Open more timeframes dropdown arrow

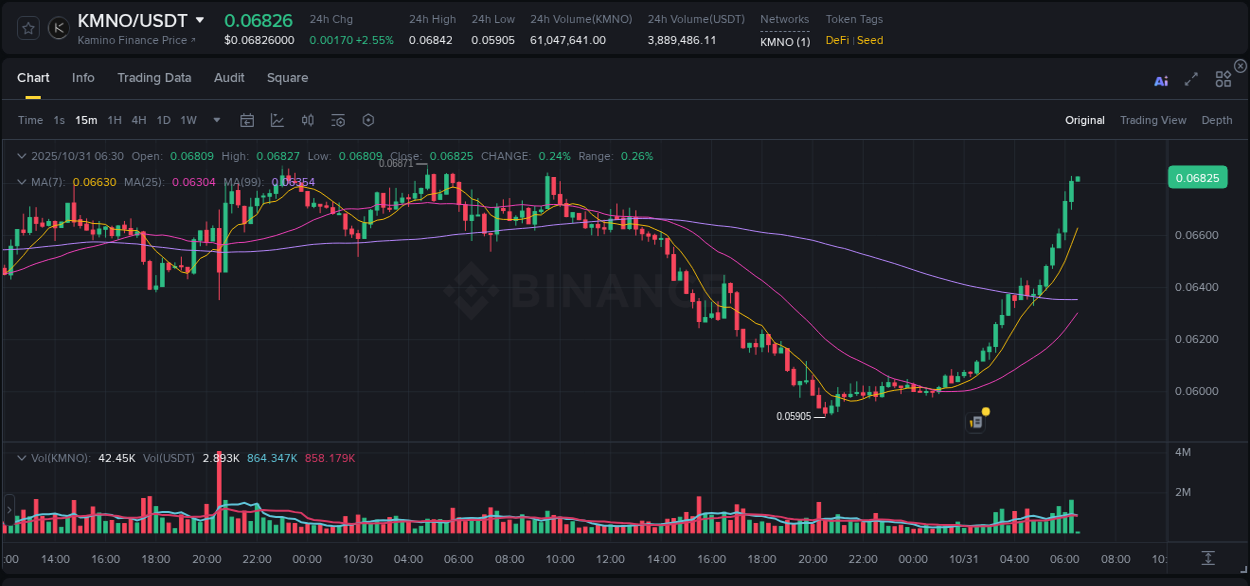pyautogui.click(x=215, y=120)
